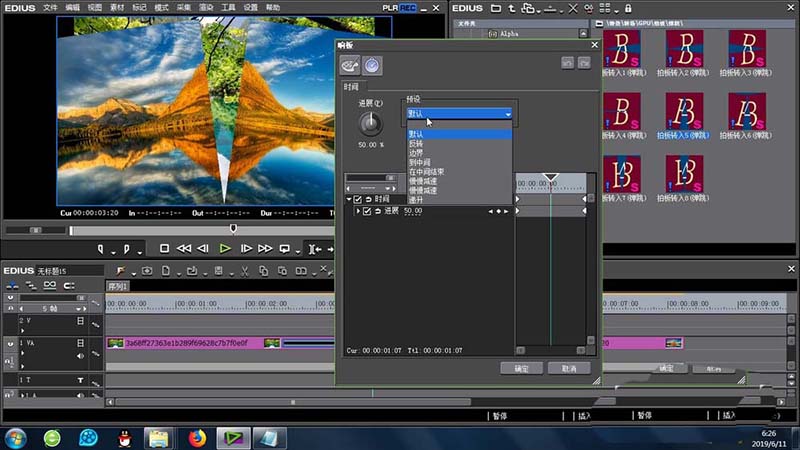The image size is (800, 450).
Task: Click the 进展 dial knob
Action: tap(370, 123)
